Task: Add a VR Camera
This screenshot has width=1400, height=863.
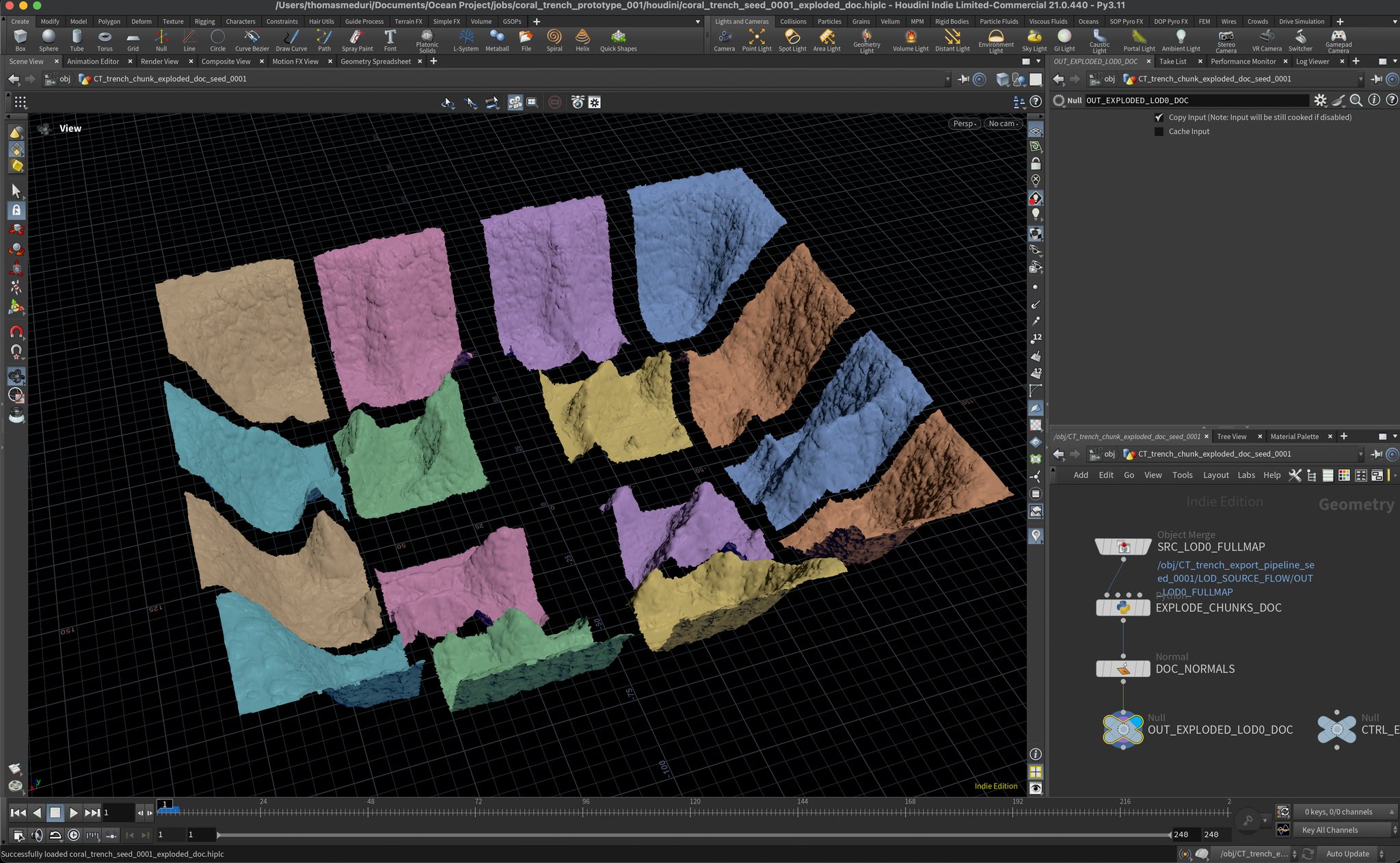Action: click(1267, 40)
